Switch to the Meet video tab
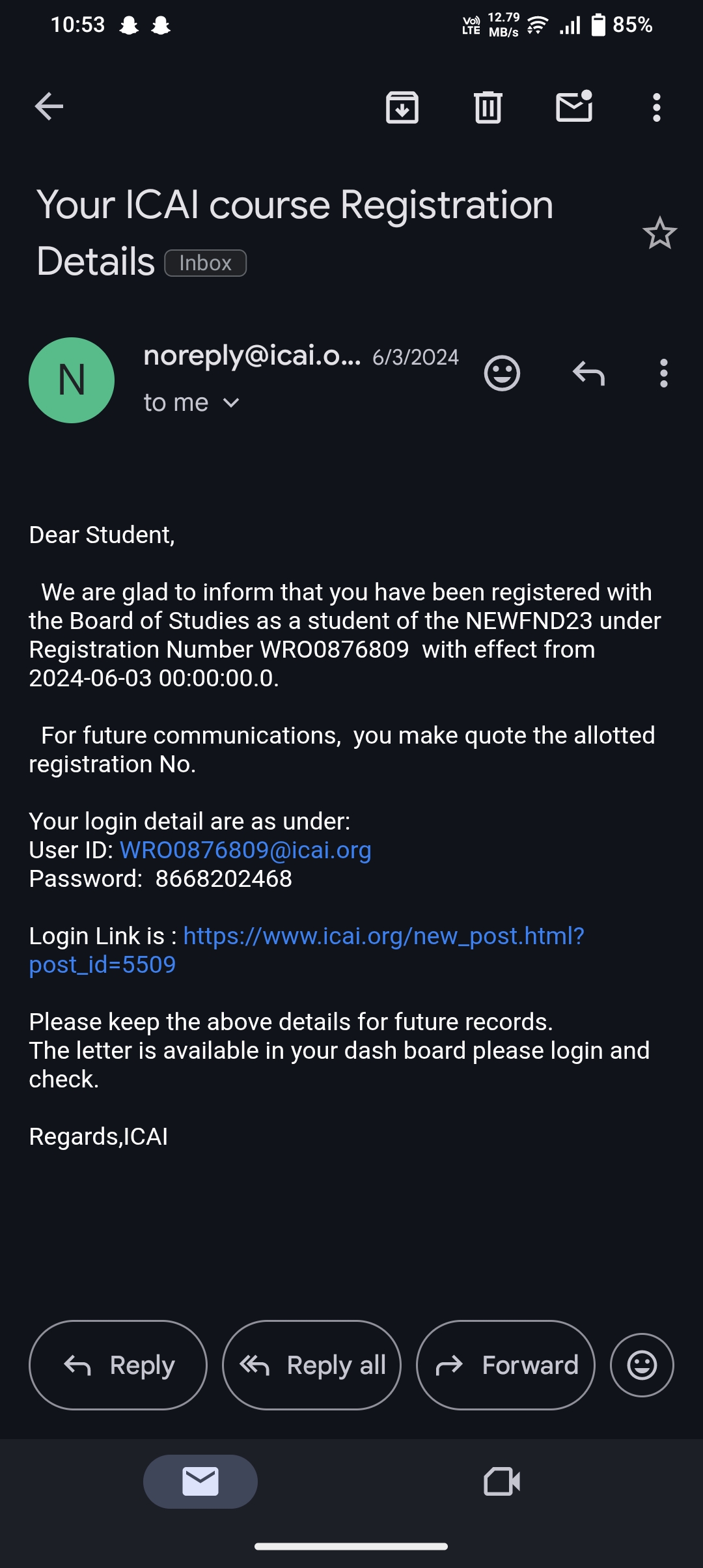 point(502,1481)
